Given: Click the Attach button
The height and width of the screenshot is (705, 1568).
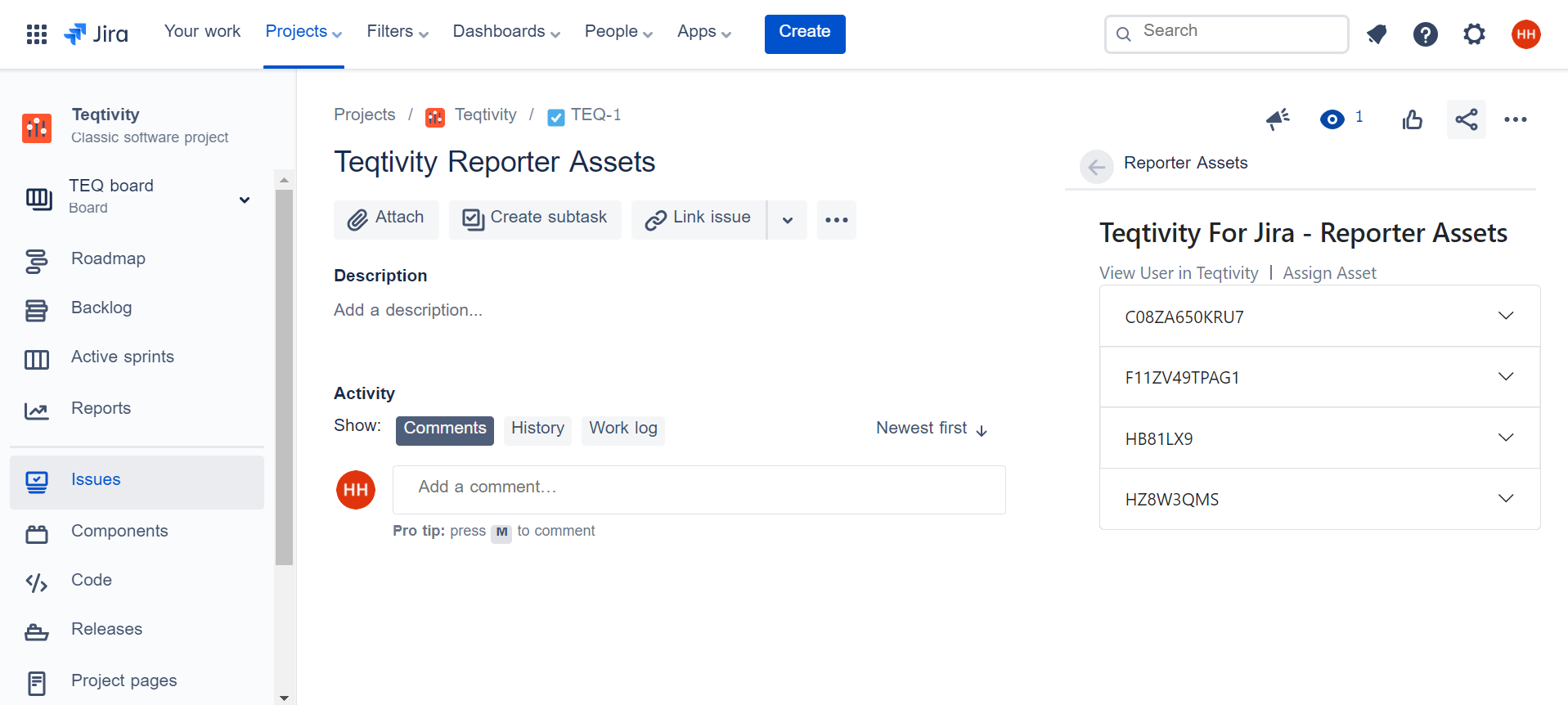Looking at the screenshot, I should (x=386, y=220).
